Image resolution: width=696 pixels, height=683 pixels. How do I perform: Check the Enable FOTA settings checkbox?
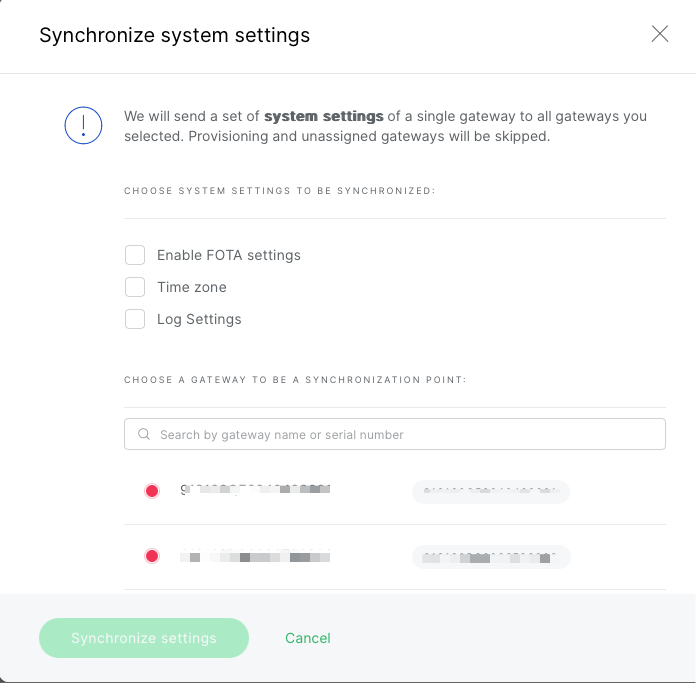click(x=135, y=255)
